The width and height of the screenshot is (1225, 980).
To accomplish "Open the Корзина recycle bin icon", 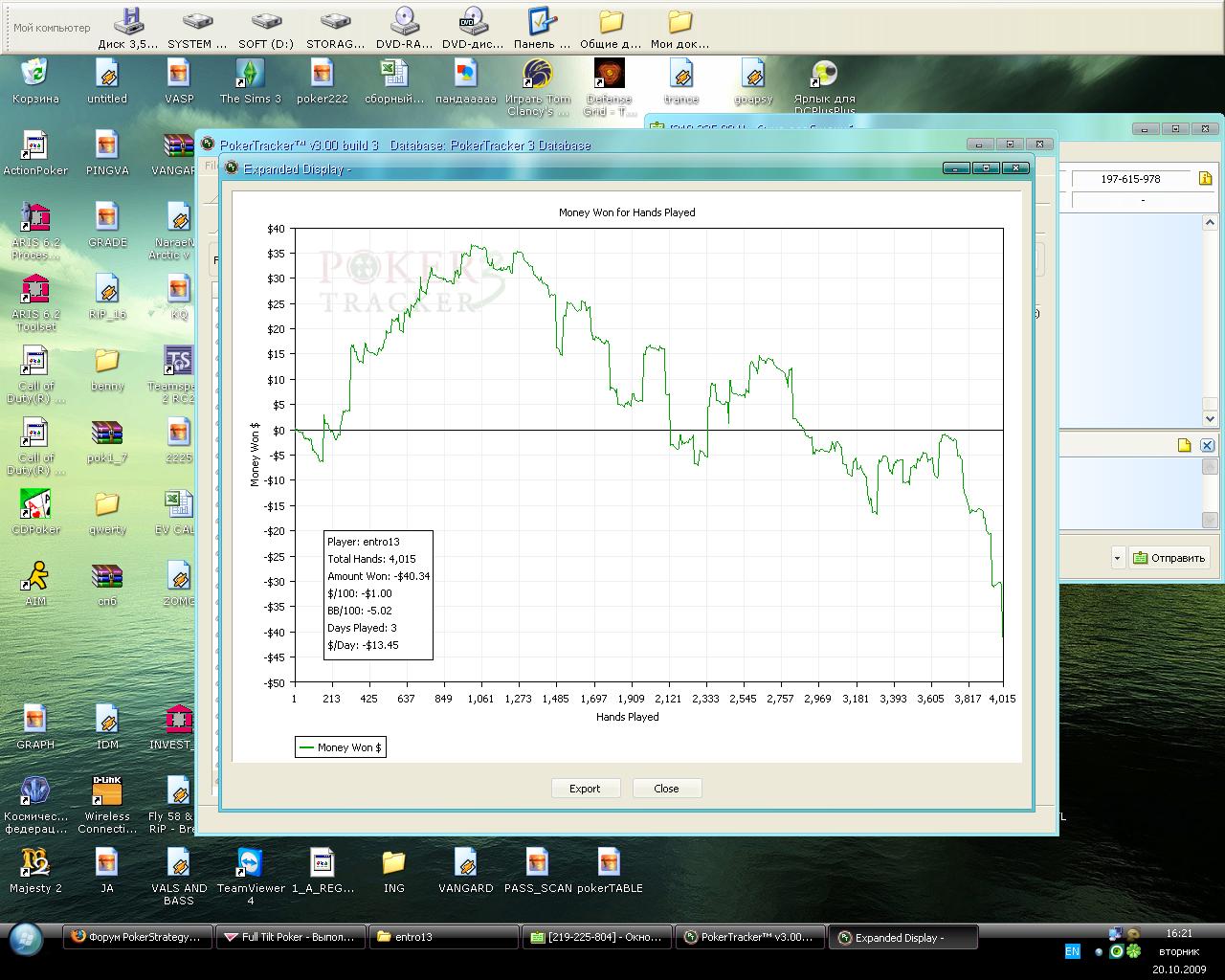I will (x=35, y=81).
